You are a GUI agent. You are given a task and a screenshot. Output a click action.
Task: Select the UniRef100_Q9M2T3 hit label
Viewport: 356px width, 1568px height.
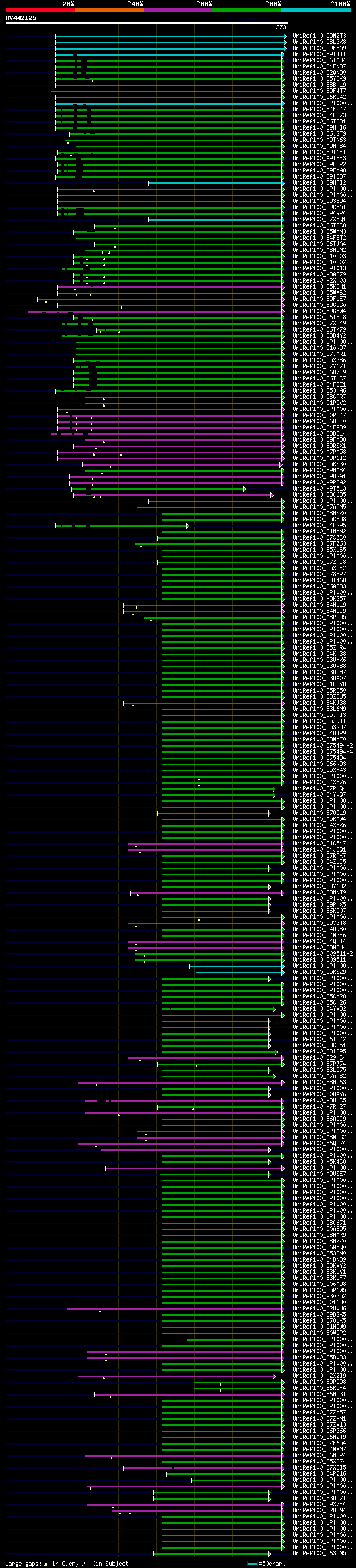319,36
